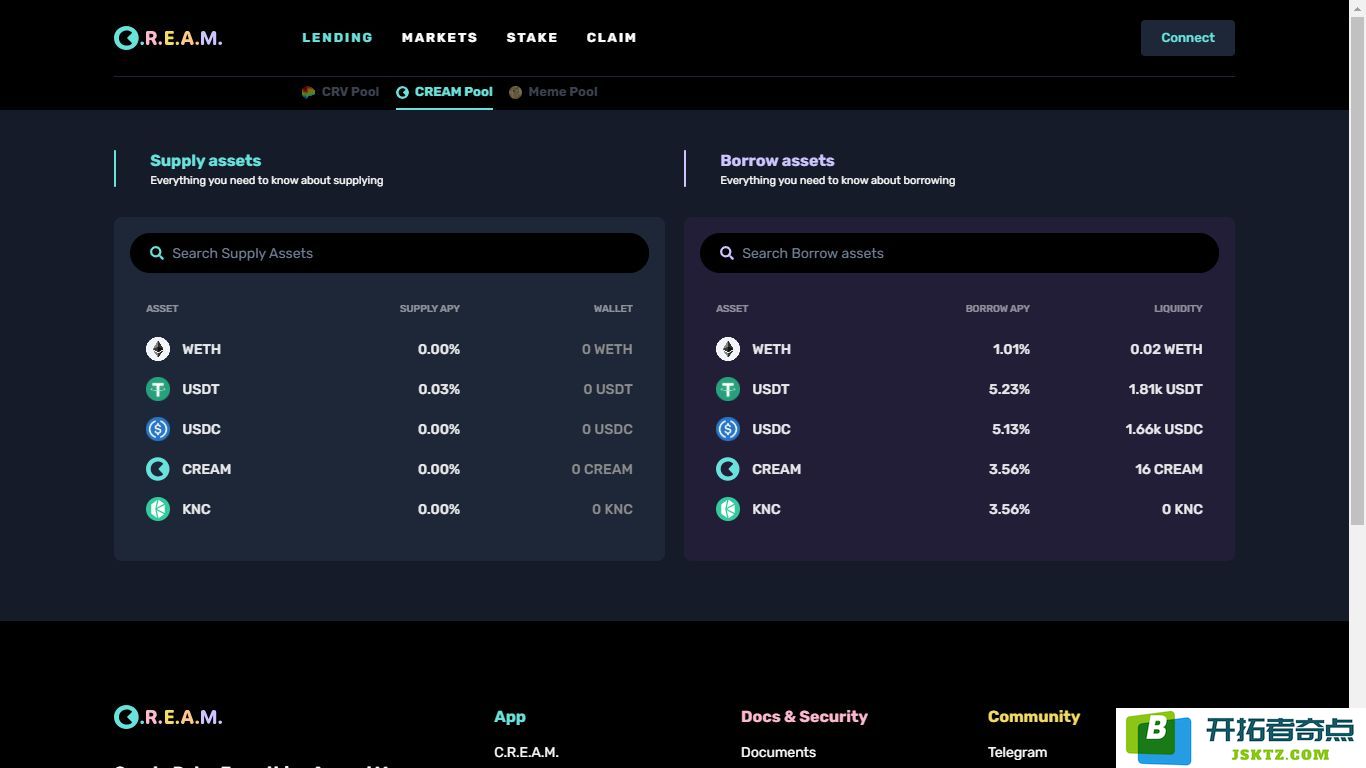Open the STAKE menu

click(532, 38)
